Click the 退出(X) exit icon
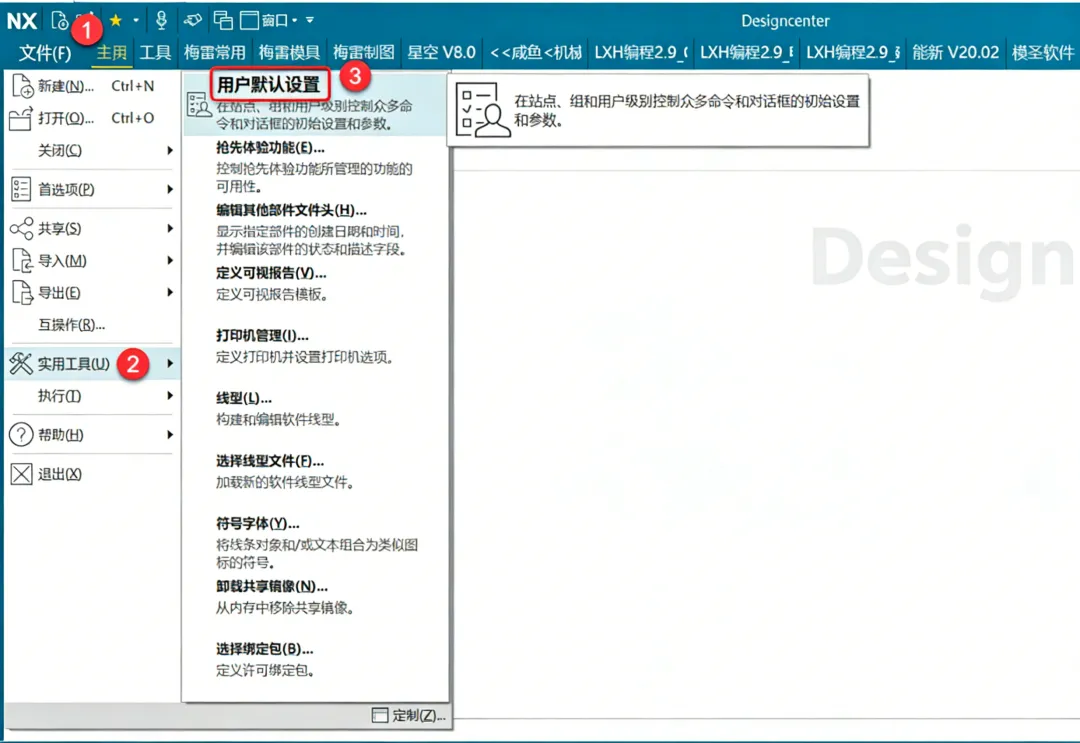This screenshot has width=1080, height=743. coord(21,474)
